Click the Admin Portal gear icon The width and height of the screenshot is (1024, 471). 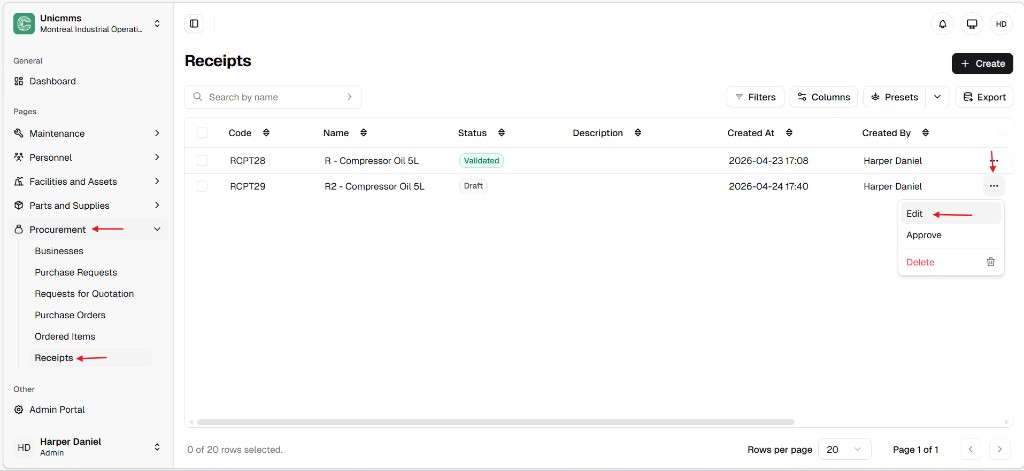(19, 410)
